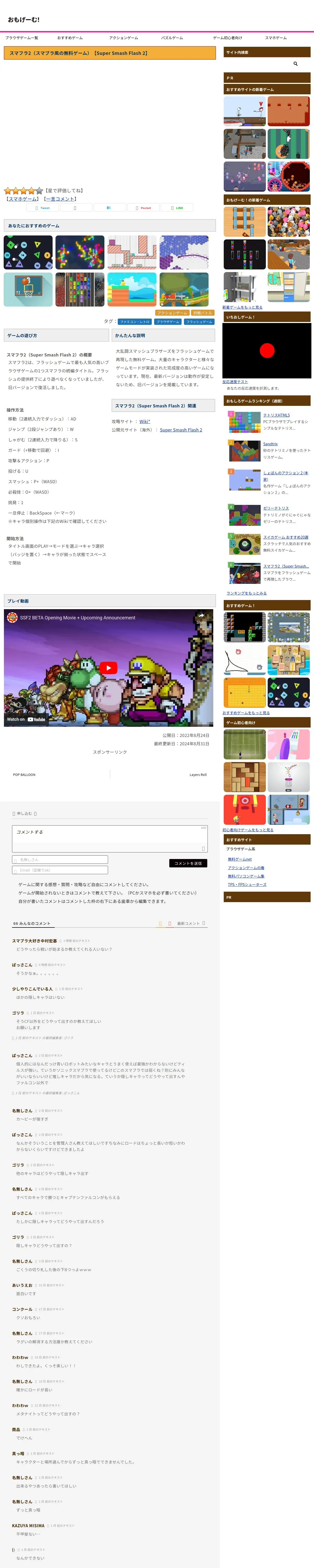Screen dimensions: 314x1568
Task: Open スマホゲーム in top navigation
Action: pyautogui.click(x=276, y=38)
